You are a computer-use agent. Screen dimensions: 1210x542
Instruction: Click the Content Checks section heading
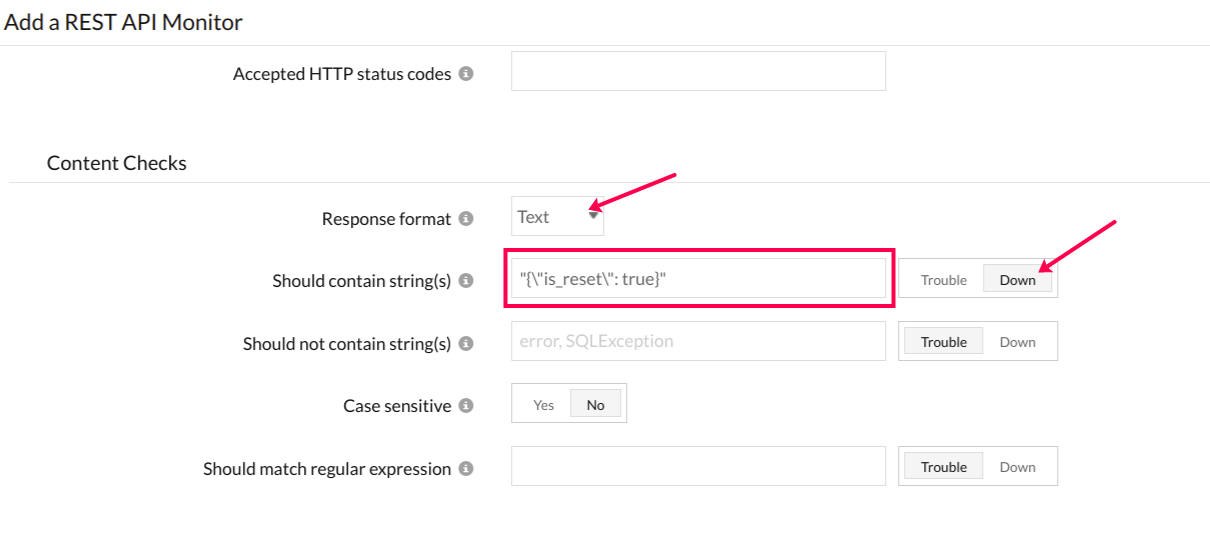[x=117, y=163]
